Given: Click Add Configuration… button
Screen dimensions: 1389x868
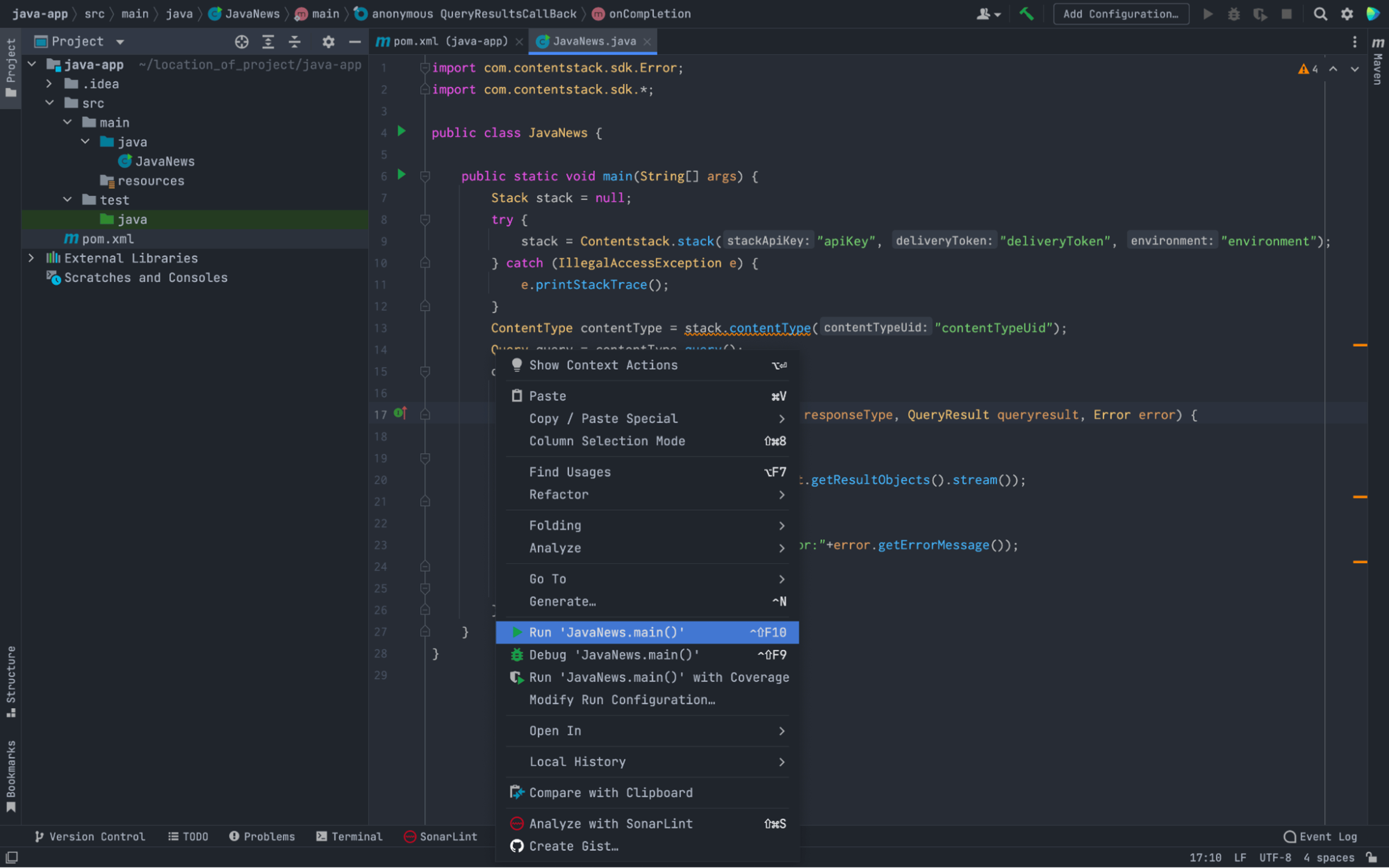Looking at the screenshot, I should click(x=1121, y=14).
